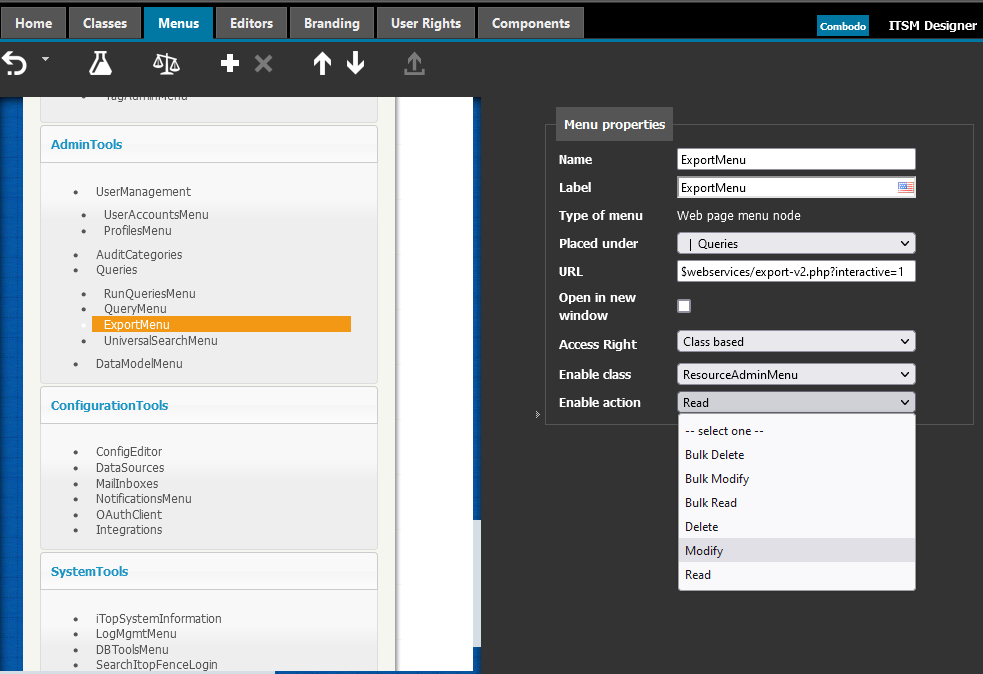Screen dimensions: 983x674
Task: Click the URL input field
Action: 796,271
